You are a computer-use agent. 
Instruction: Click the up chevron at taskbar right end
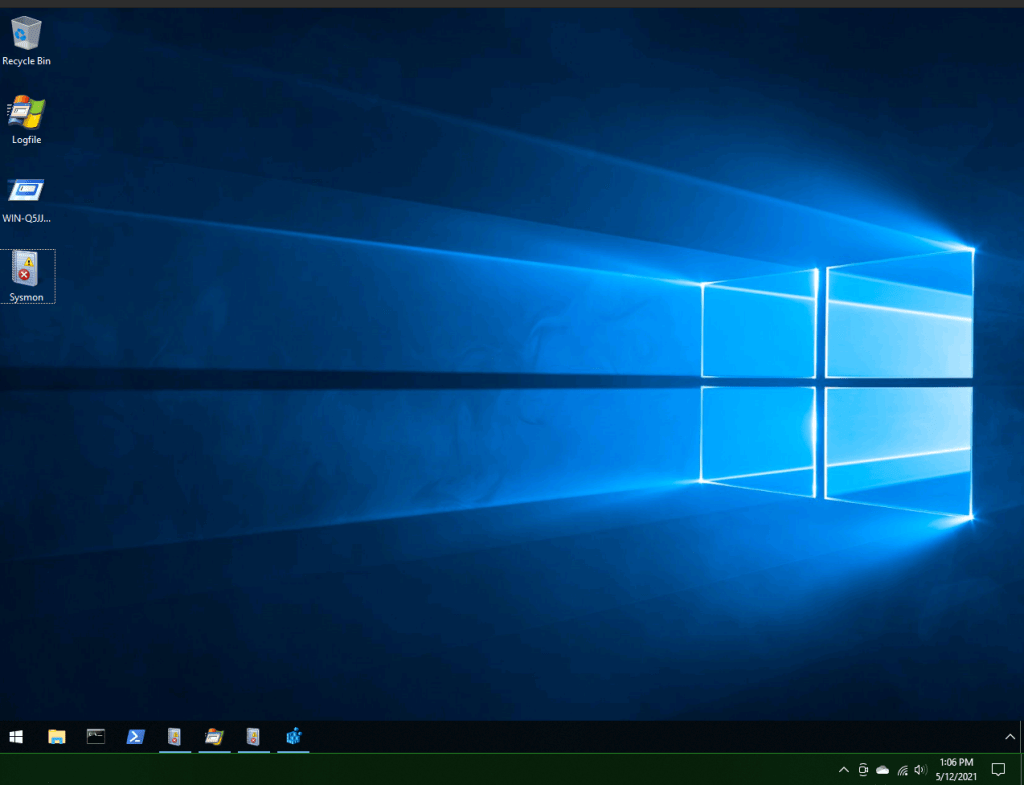click(1009, 737)
